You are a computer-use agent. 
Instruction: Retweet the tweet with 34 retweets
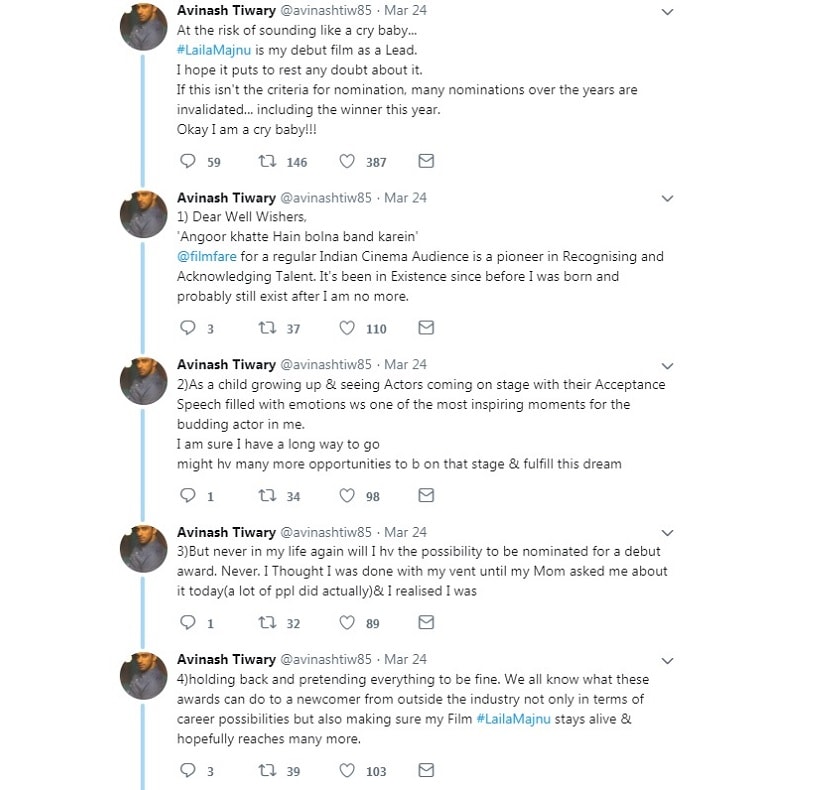(x=267, y=495)
